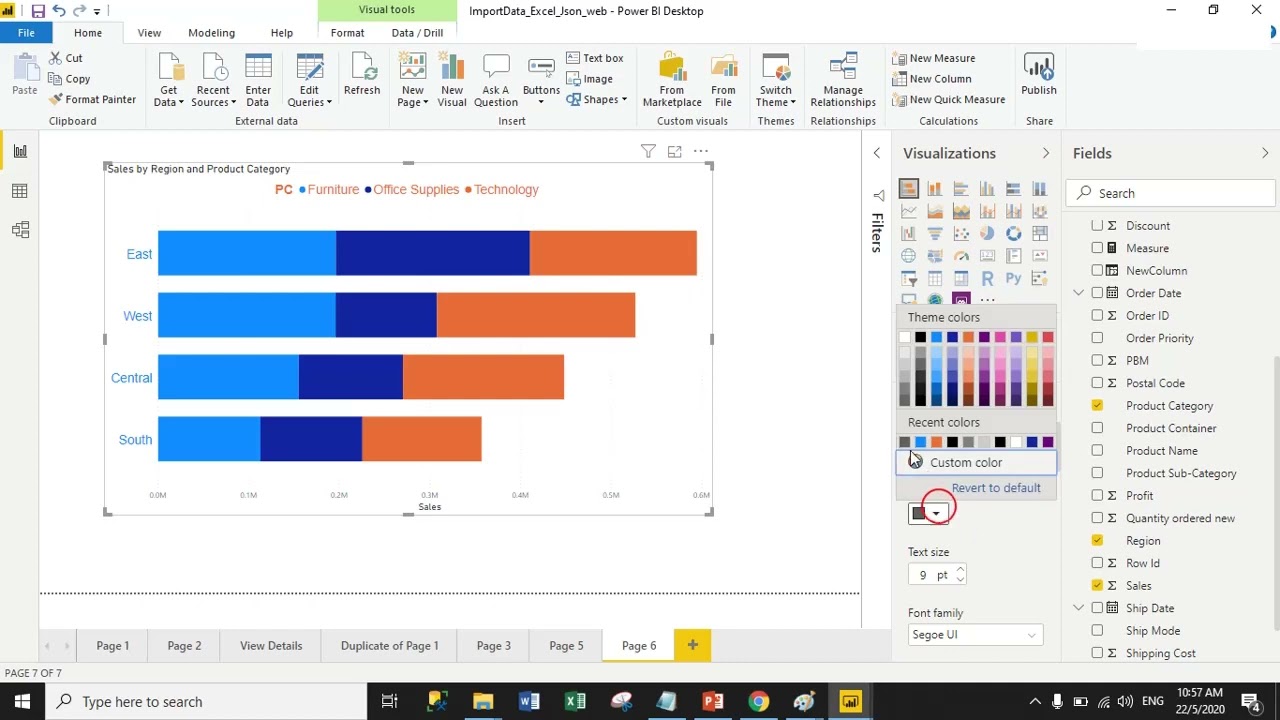Click the Refresh icon in ribbon
1280x720 pixels.
362,75
